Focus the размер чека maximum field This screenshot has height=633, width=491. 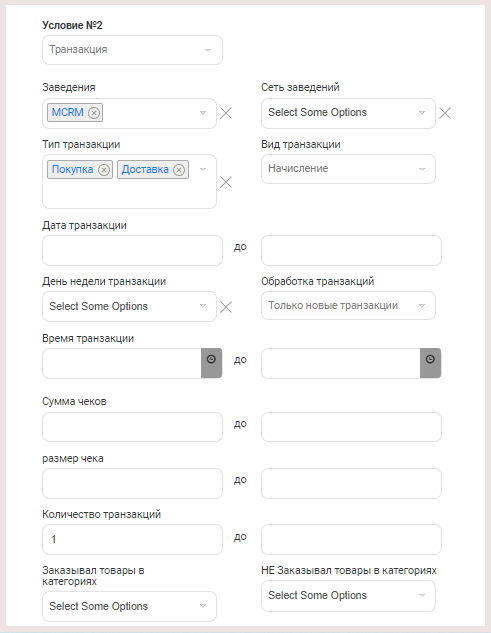point(351,483)
